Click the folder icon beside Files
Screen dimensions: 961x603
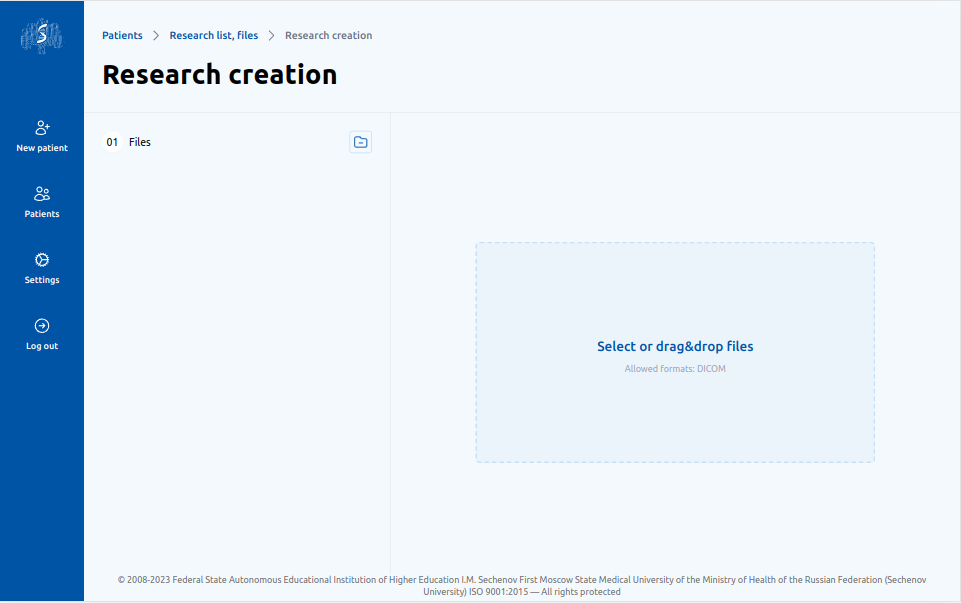click(360, 142)
